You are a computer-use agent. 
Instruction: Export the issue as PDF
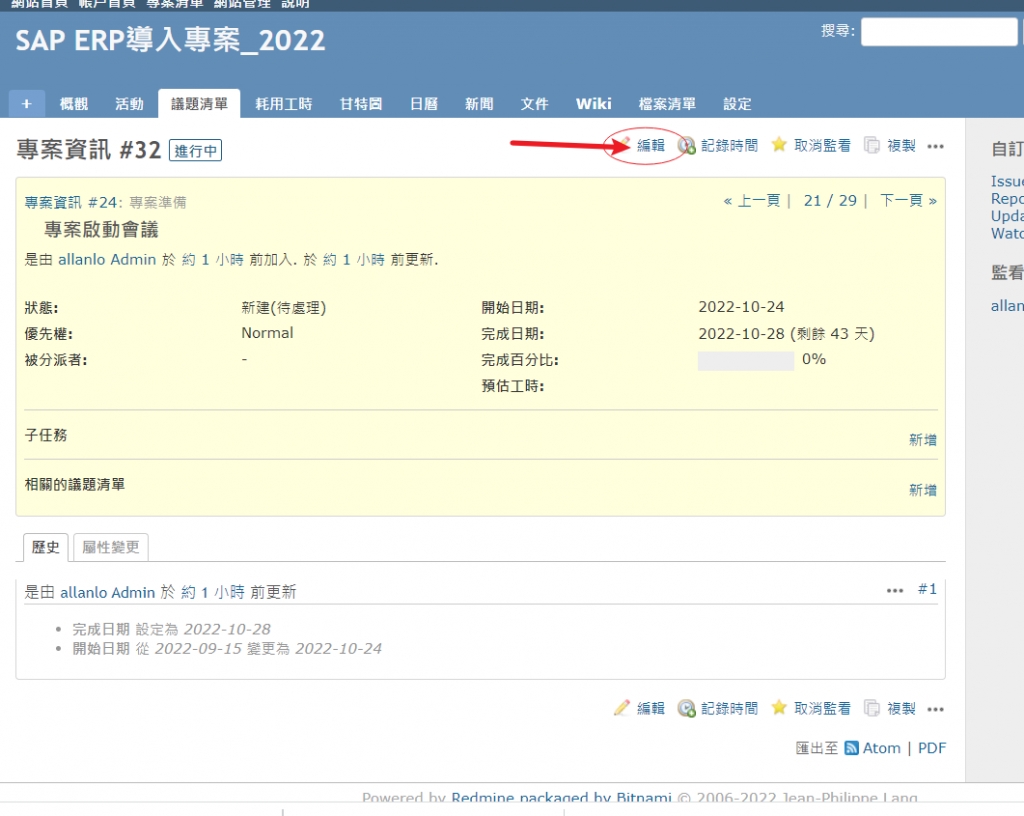(931, 748)
